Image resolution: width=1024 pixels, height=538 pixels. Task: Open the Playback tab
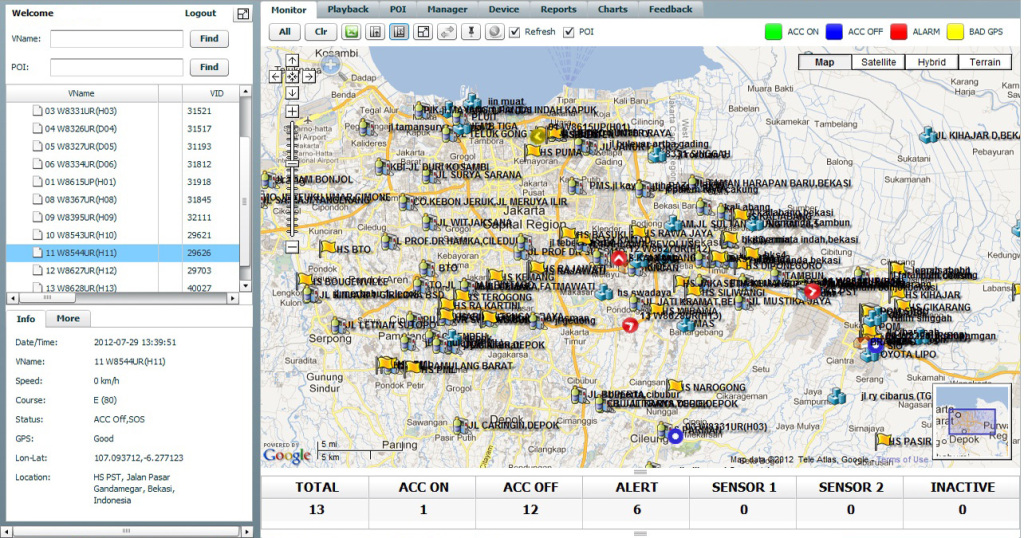[348, 9]
